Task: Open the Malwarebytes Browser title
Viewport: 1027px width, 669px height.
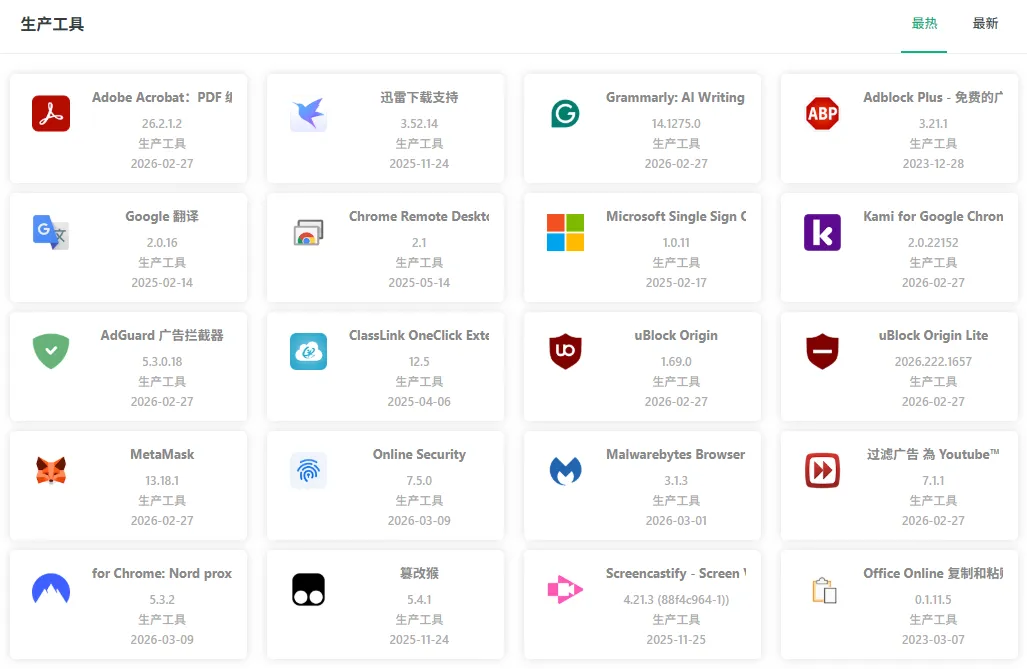Action: tap(675, 454)
